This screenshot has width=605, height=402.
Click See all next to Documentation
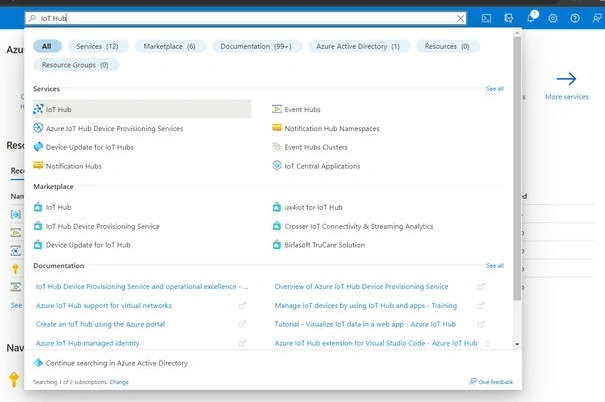(x=495, y=266)
